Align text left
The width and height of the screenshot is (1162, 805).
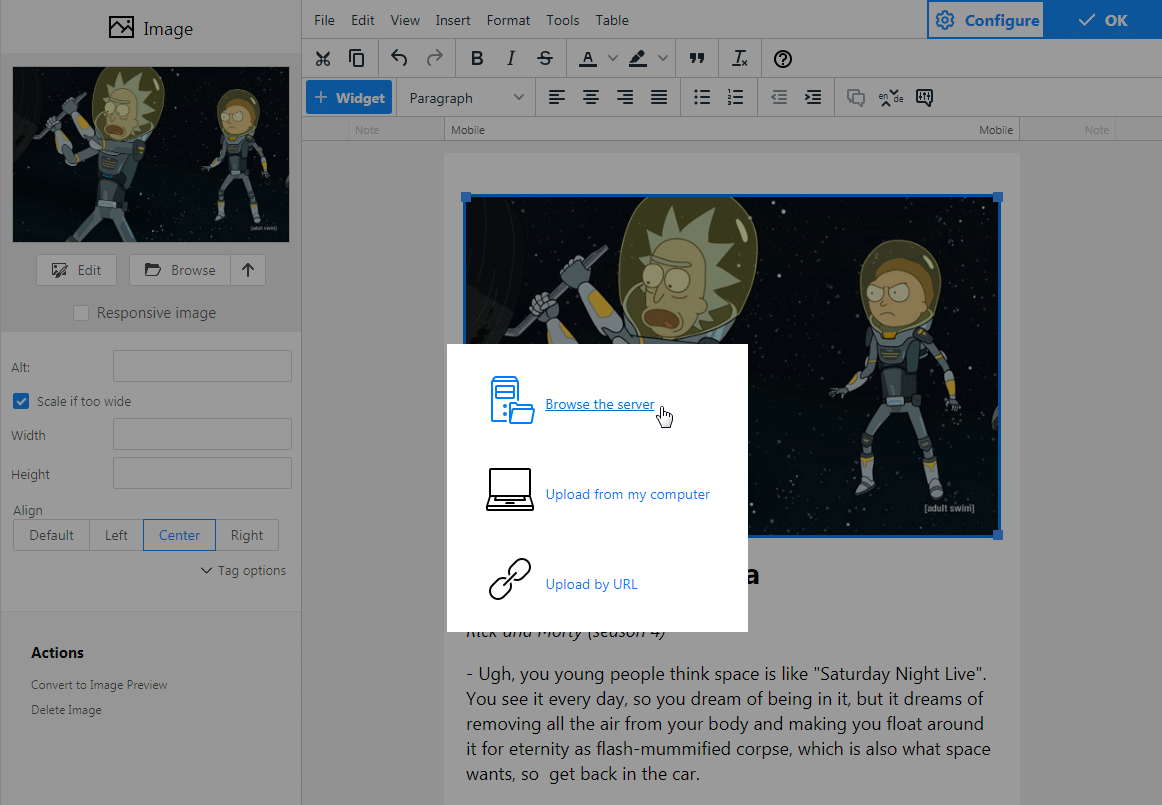557,97
